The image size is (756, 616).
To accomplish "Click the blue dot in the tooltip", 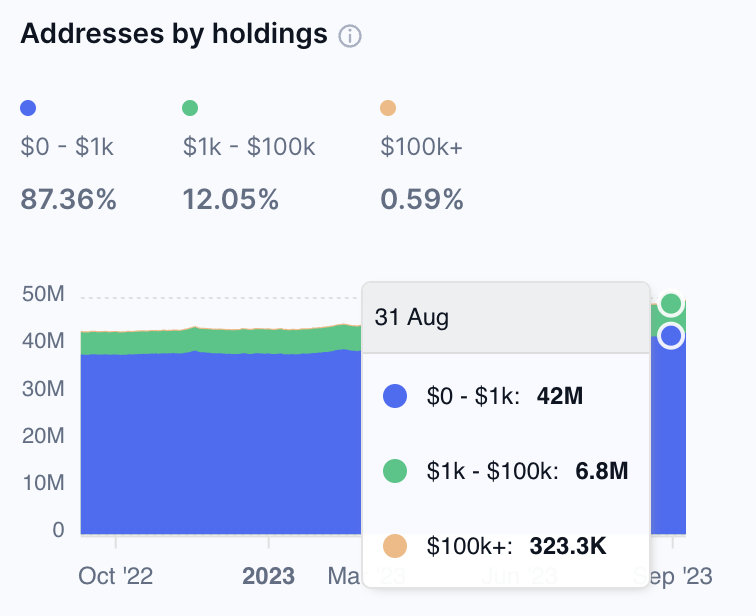I will (x=396, y=397).
